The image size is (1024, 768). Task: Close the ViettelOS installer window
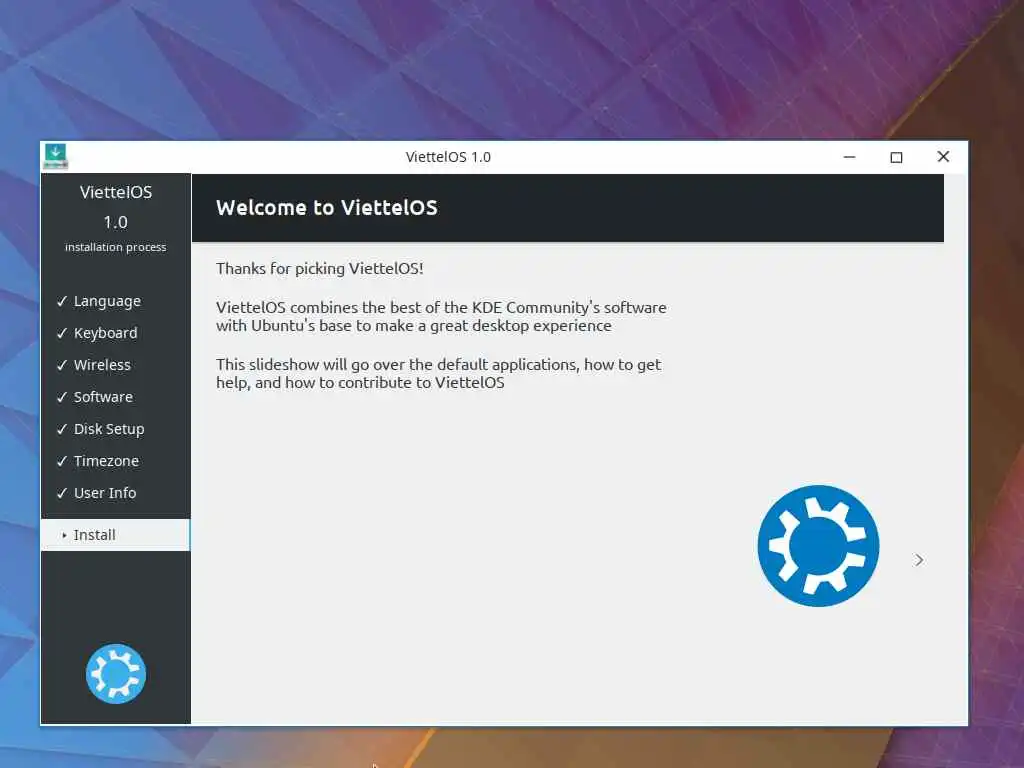[x=943, y=157]
